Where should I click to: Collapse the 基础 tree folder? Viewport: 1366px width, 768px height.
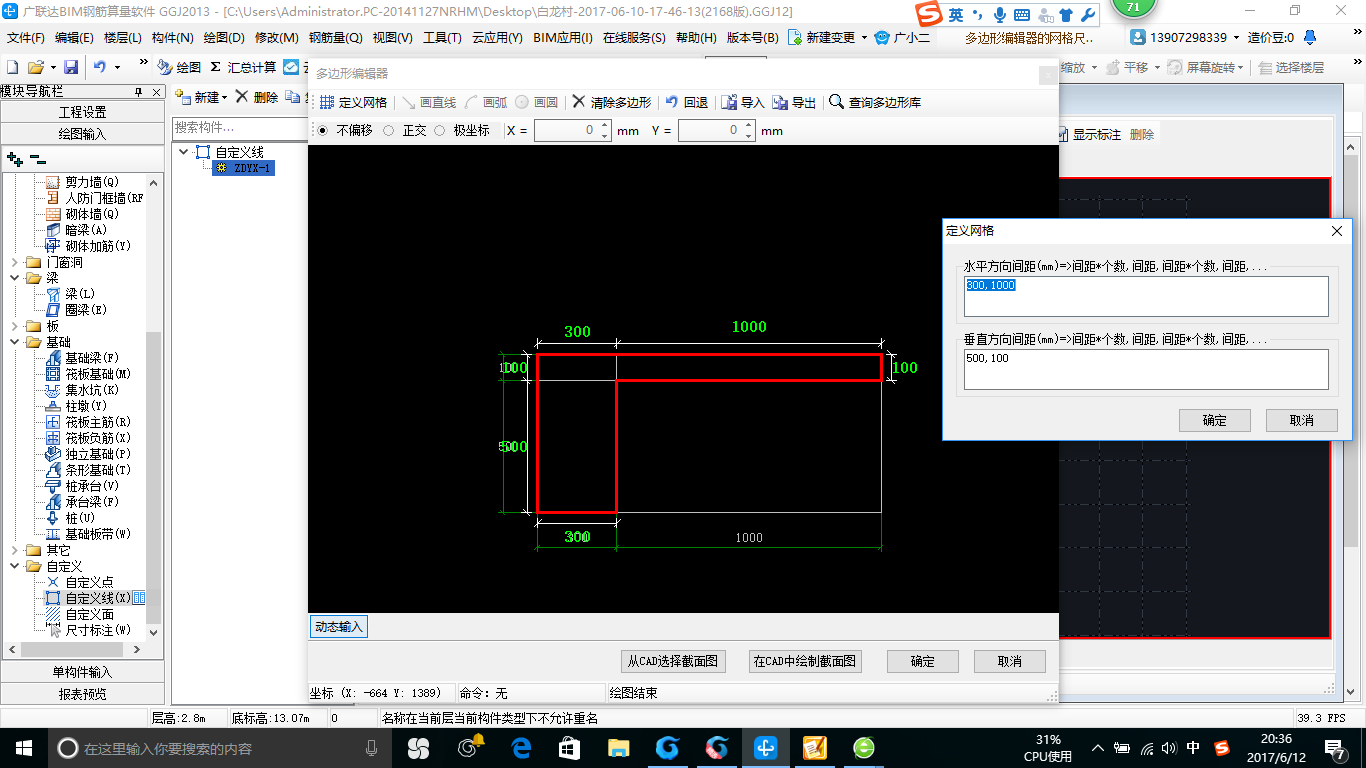click(x=15, y=342)
